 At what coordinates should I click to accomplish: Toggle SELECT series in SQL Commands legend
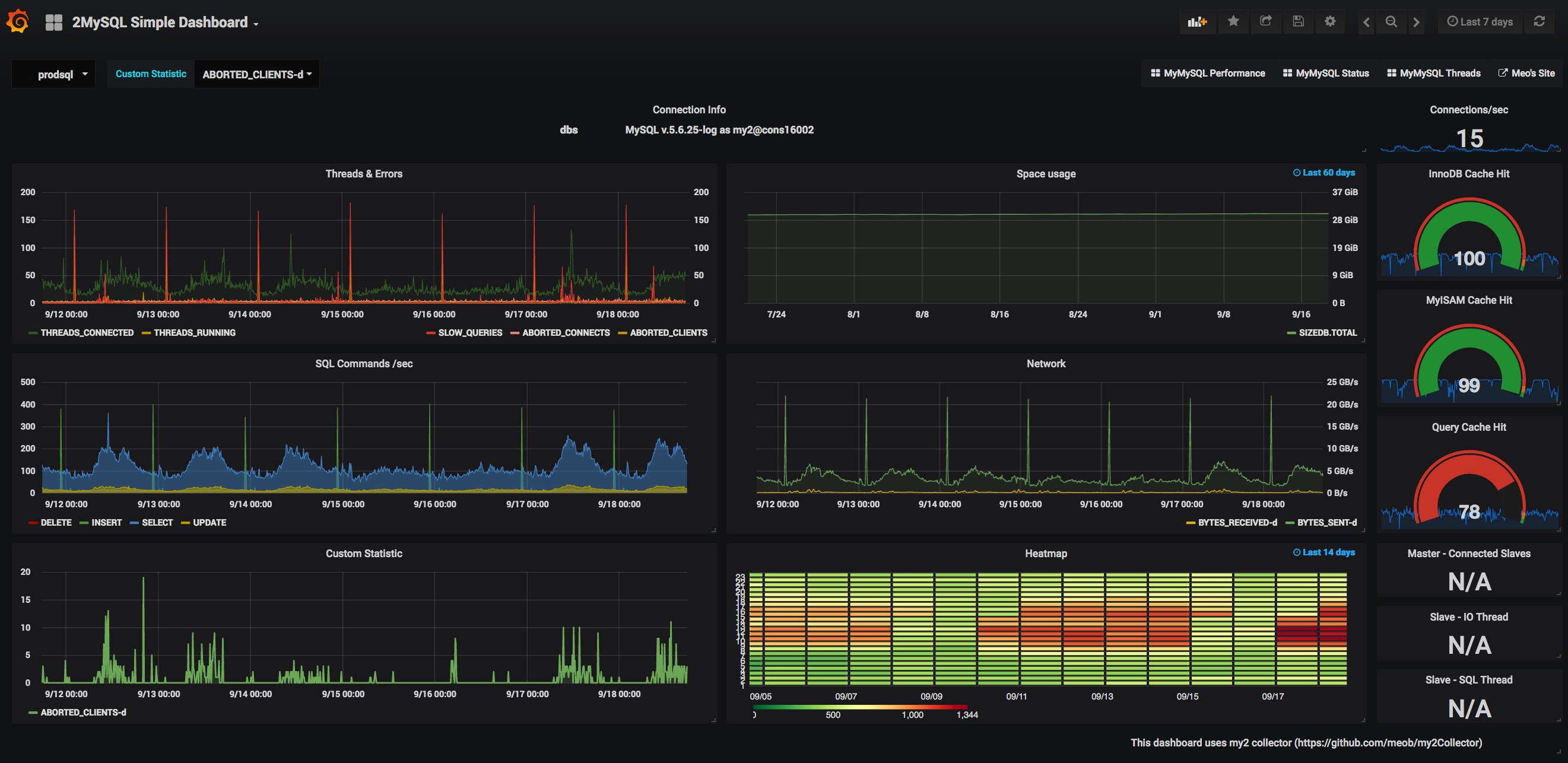point(157,523)
